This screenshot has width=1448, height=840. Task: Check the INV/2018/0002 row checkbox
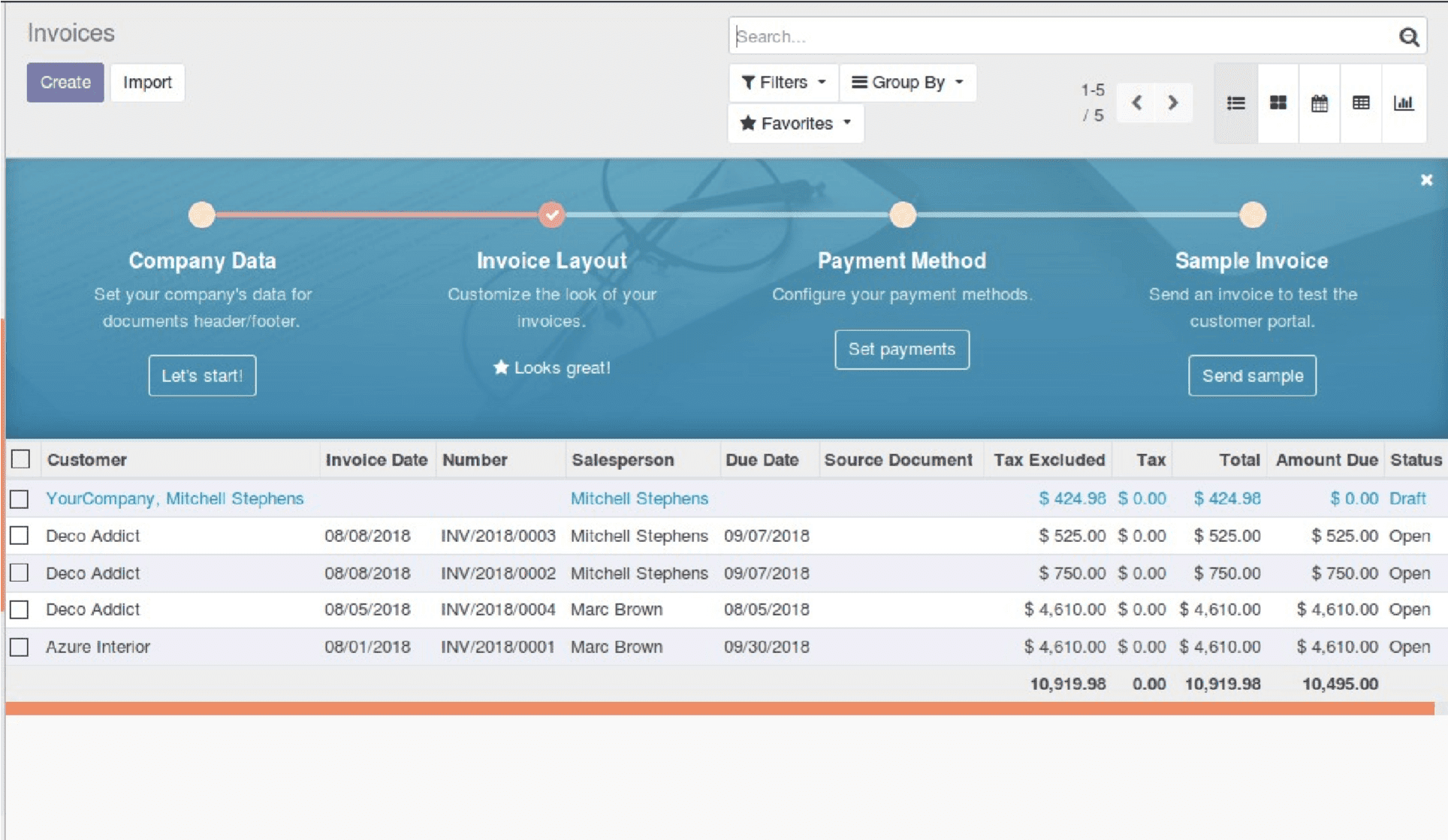click(20, 573)
